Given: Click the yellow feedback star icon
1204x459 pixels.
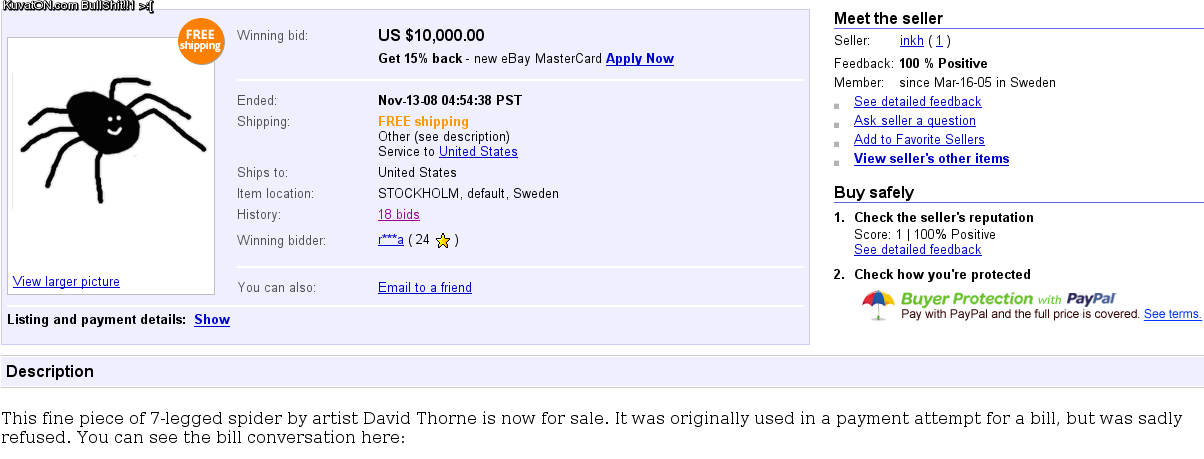Looking at the screenshot, I should tap(443, 241).
